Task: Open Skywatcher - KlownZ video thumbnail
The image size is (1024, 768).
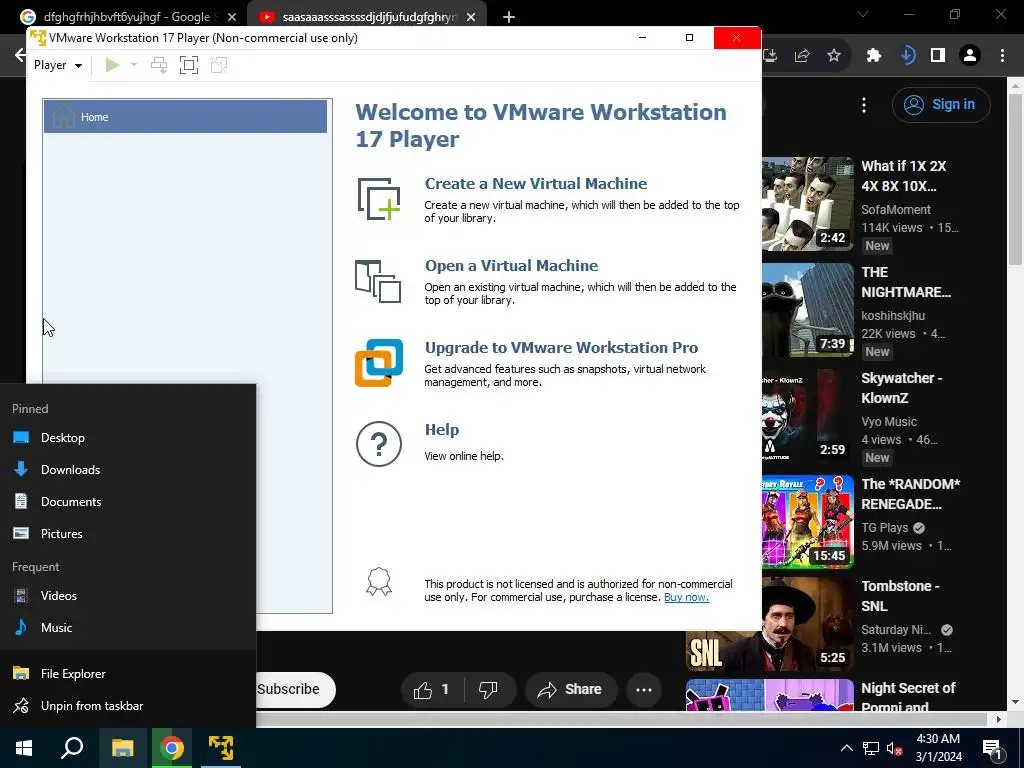Action: pyautogui.click(x=808, y=416)
